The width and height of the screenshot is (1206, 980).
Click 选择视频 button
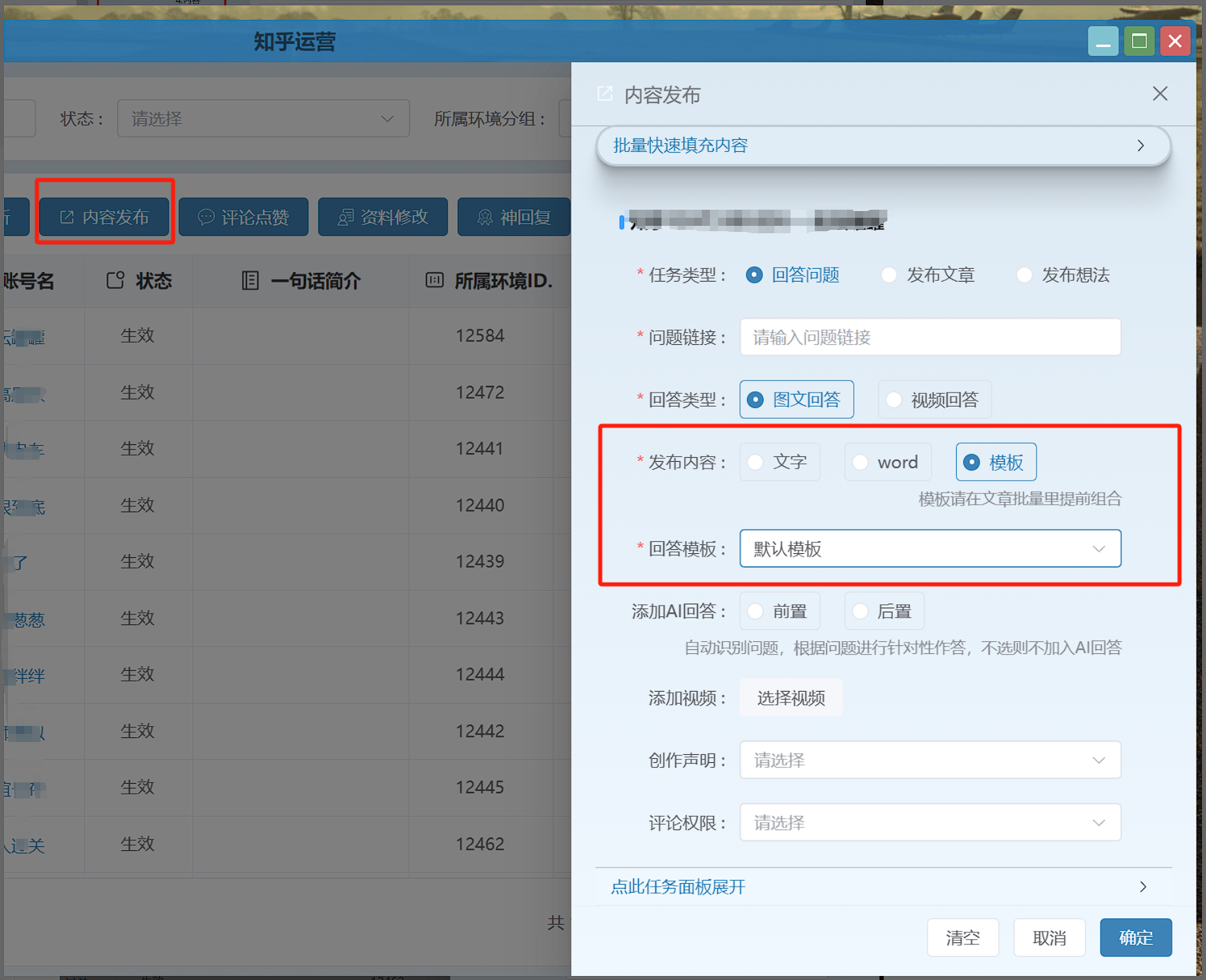tap(791, 698)
